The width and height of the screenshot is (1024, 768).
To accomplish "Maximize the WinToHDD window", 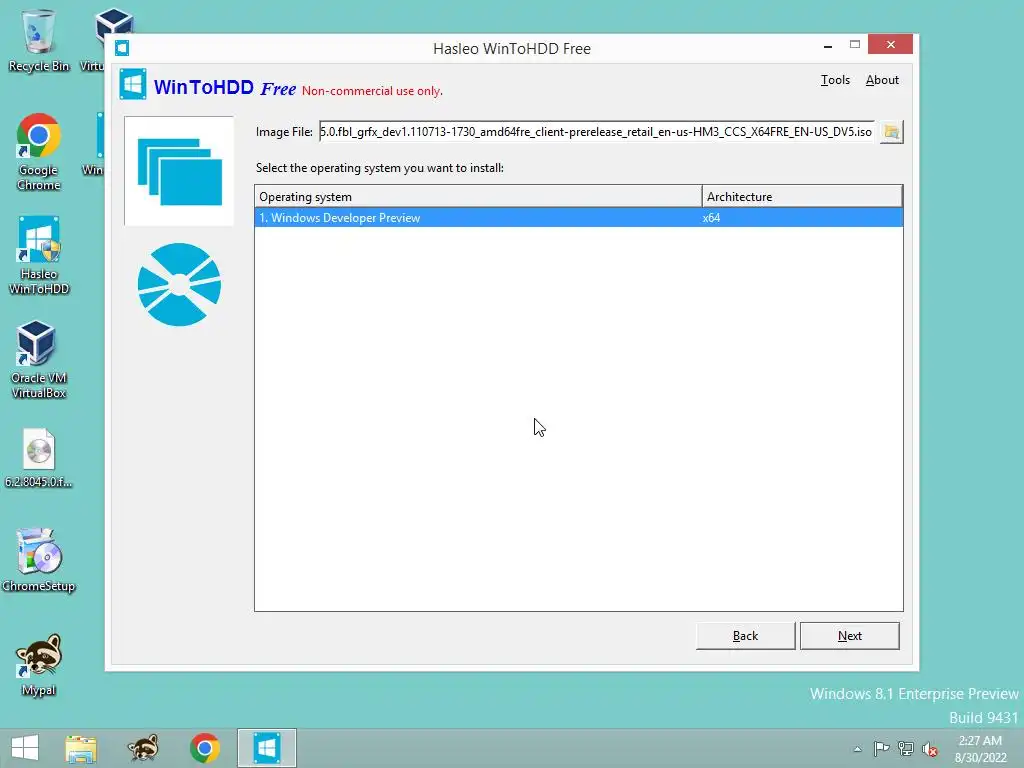I will (x=855, y=44).
